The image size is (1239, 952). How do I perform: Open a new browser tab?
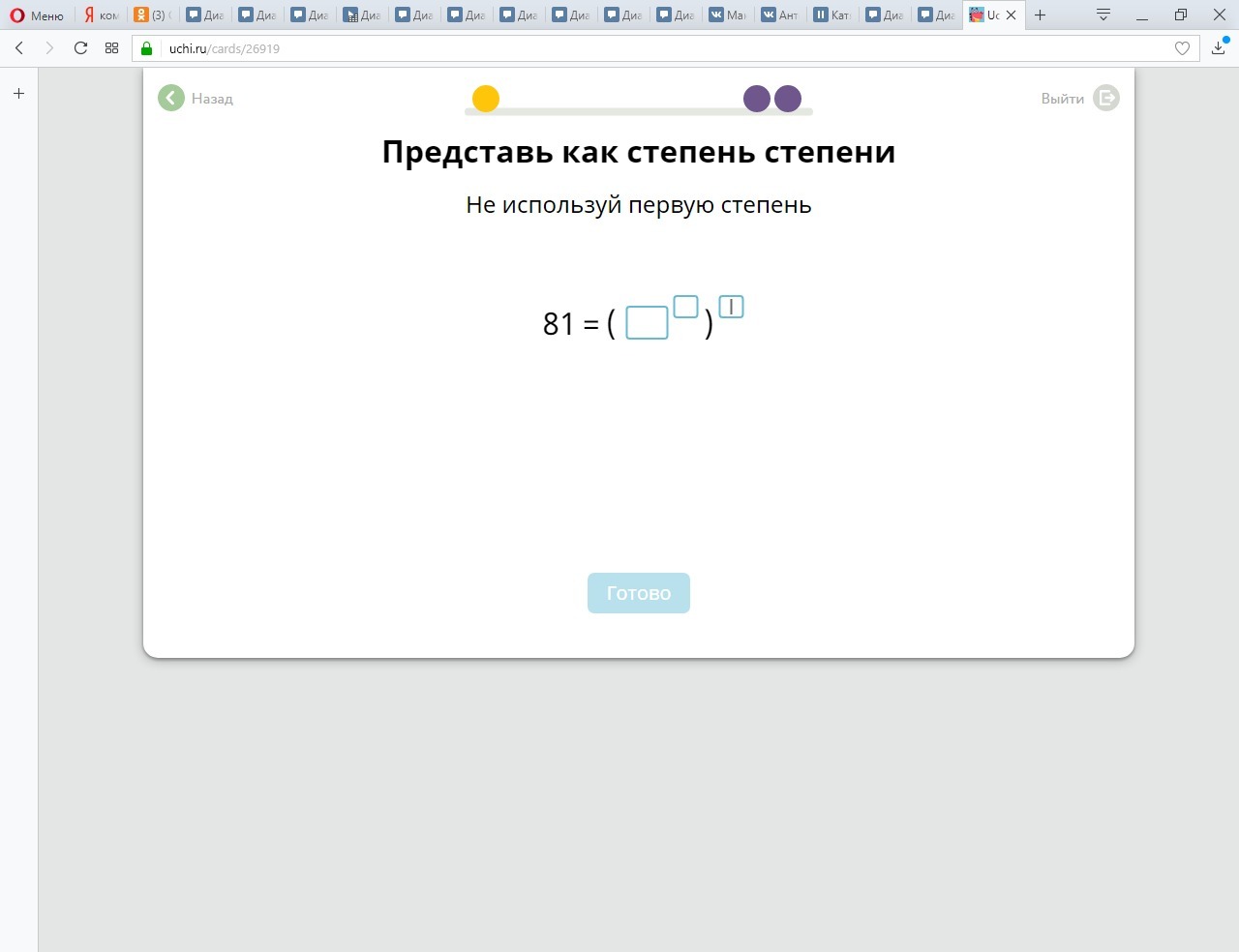1041,15
